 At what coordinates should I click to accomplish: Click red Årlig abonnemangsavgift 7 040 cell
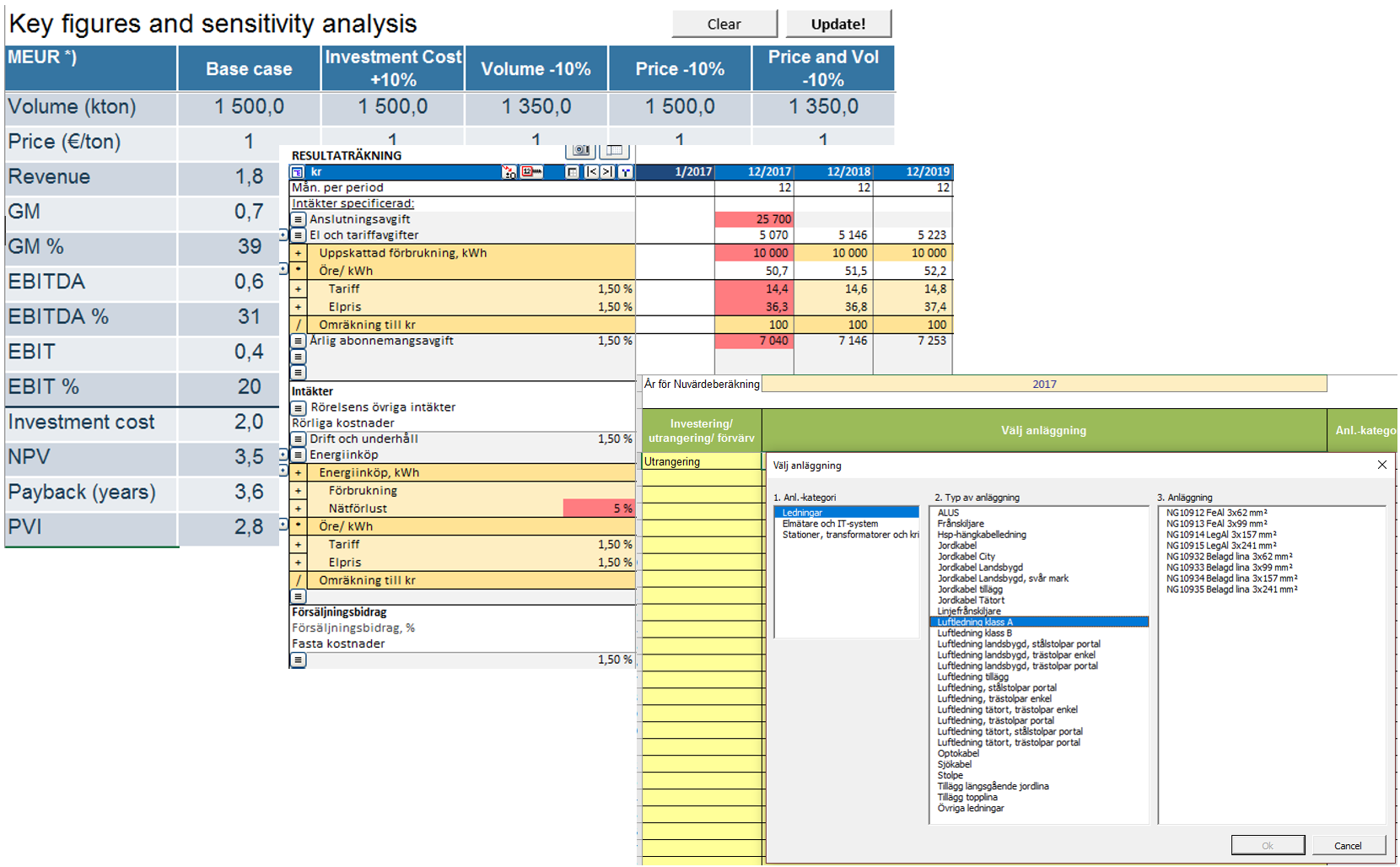pos(754,341)
